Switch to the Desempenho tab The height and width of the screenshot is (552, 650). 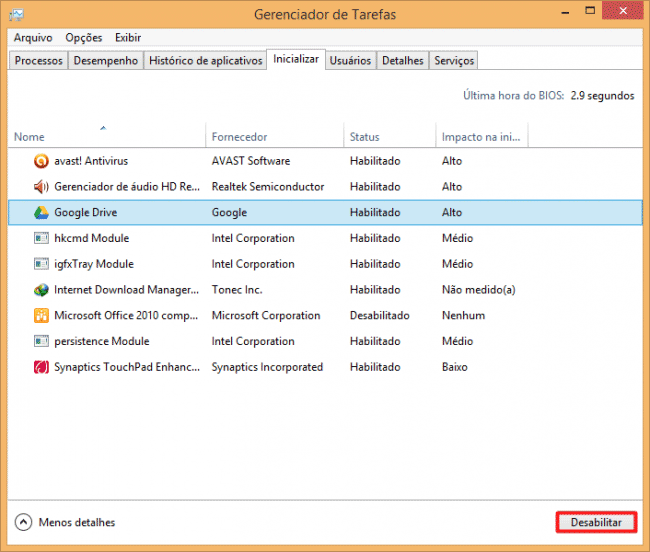click(x=106, y=61)
